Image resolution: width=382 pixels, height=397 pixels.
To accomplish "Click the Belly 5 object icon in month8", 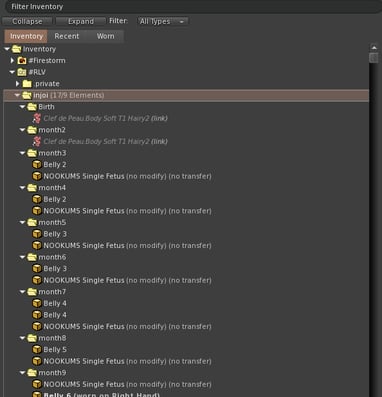I will coord(37,350).
